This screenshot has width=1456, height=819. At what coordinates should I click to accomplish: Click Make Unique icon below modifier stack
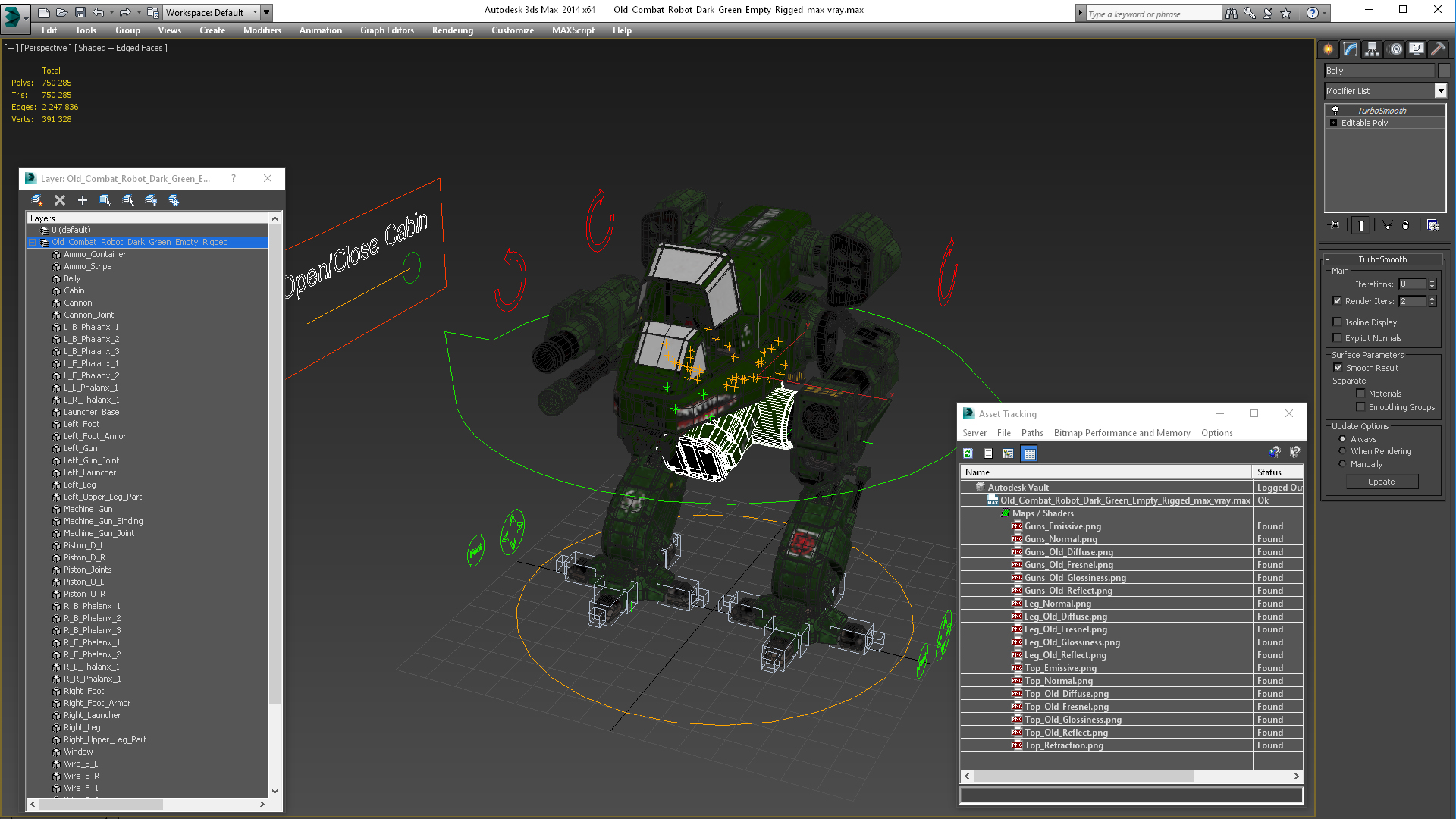click(1387, 225)
